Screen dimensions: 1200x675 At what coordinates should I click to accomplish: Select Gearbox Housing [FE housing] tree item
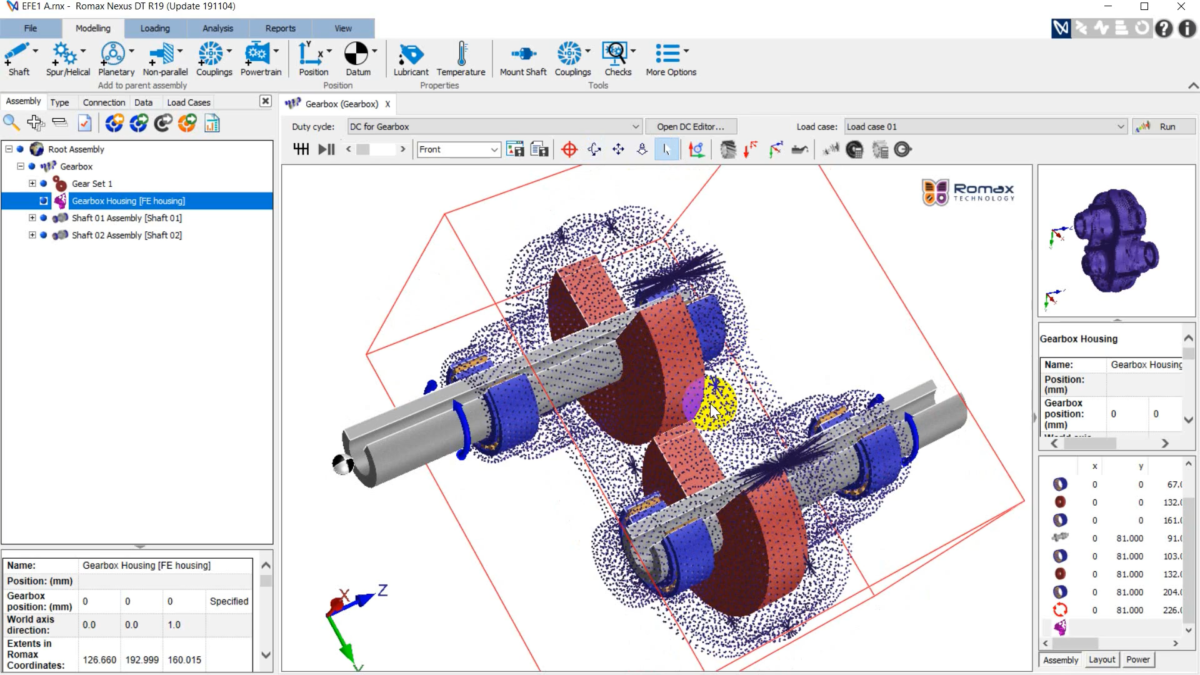[x=128, y=201]
